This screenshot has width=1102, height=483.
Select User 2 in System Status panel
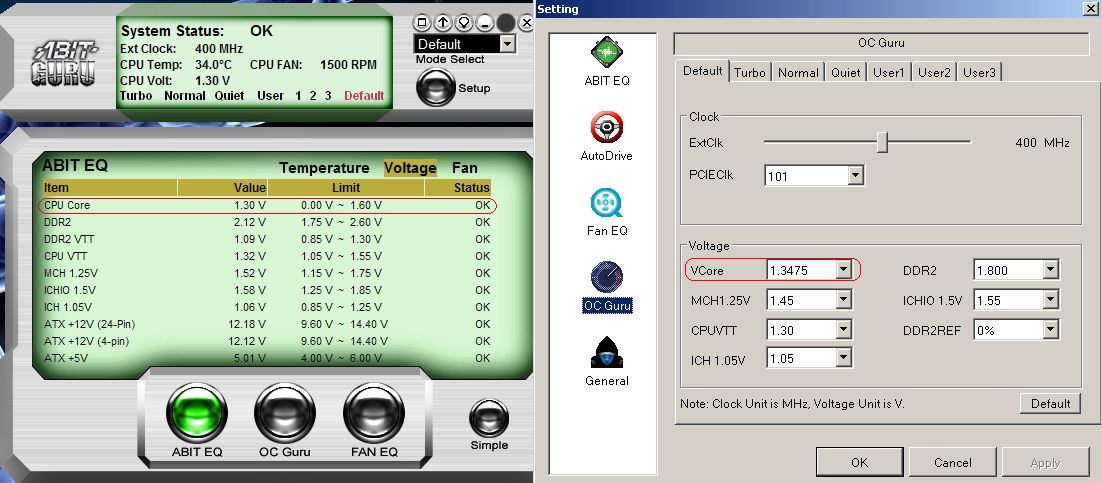313,96
